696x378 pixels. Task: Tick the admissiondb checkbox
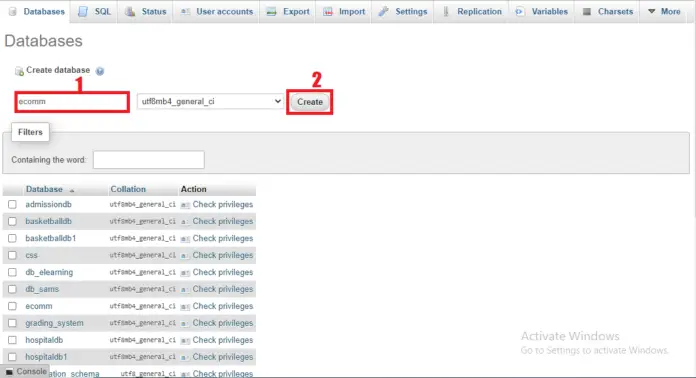click(12, 205)
